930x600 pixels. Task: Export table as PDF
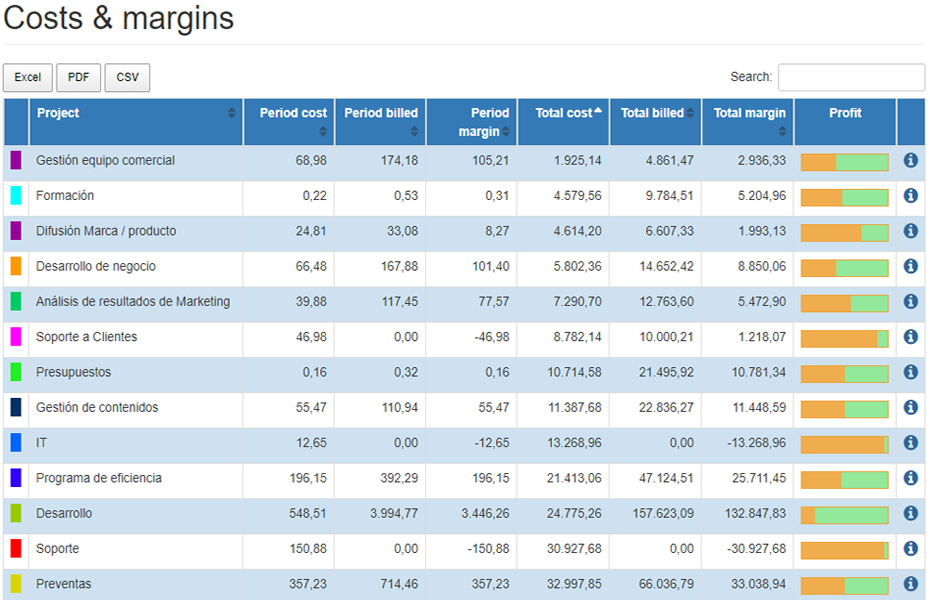click(78, 78)
